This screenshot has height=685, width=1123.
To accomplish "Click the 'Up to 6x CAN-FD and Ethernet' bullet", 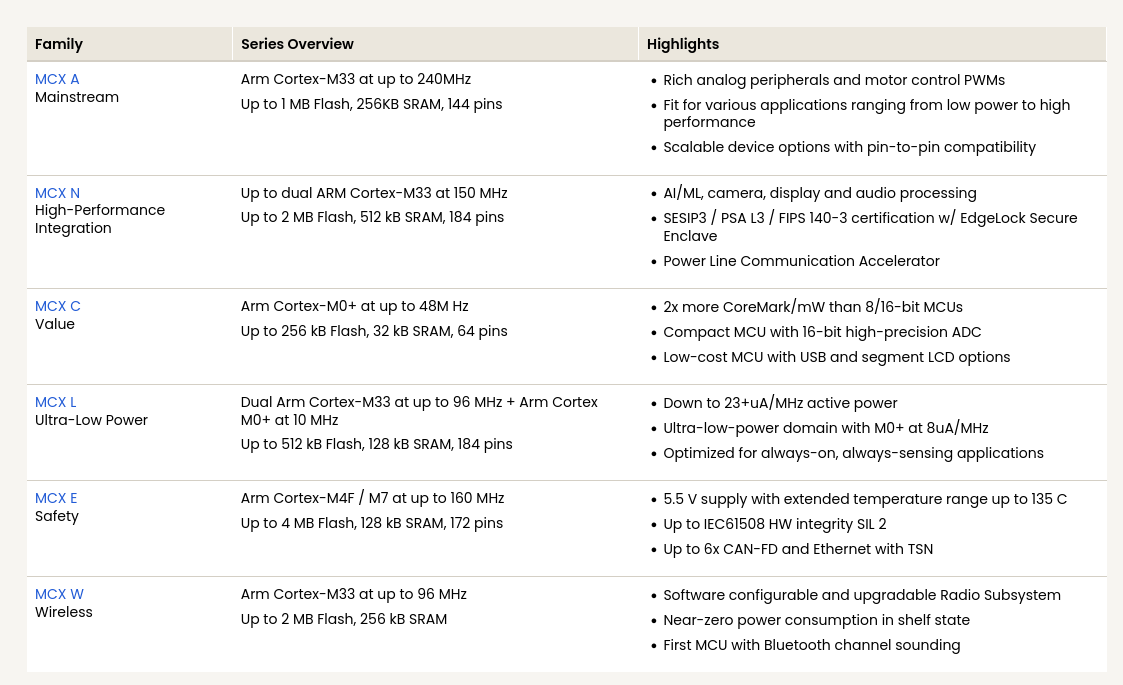I will 798,550.
